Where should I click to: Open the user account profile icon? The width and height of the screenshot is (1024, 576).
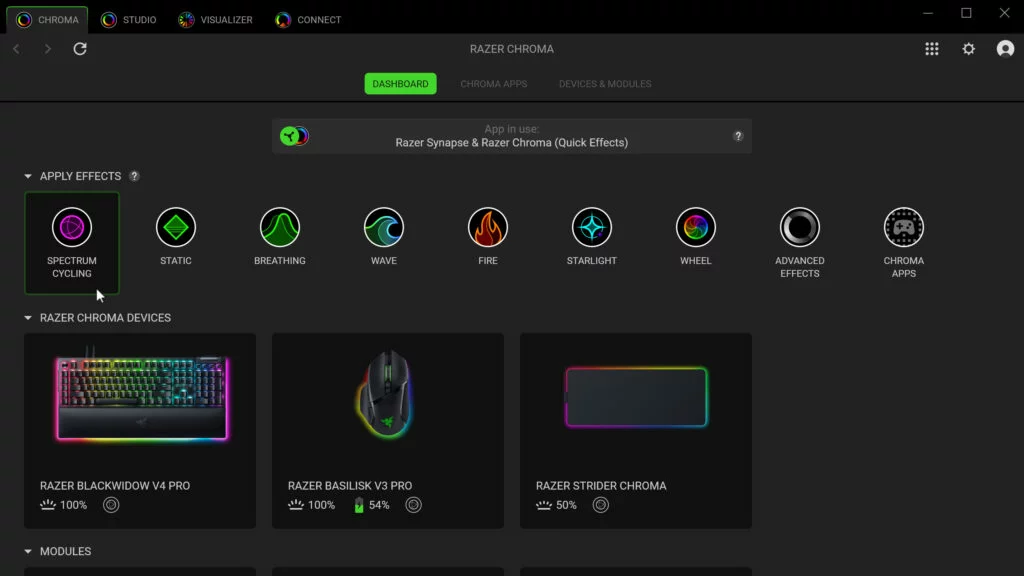coord(1005,49)
